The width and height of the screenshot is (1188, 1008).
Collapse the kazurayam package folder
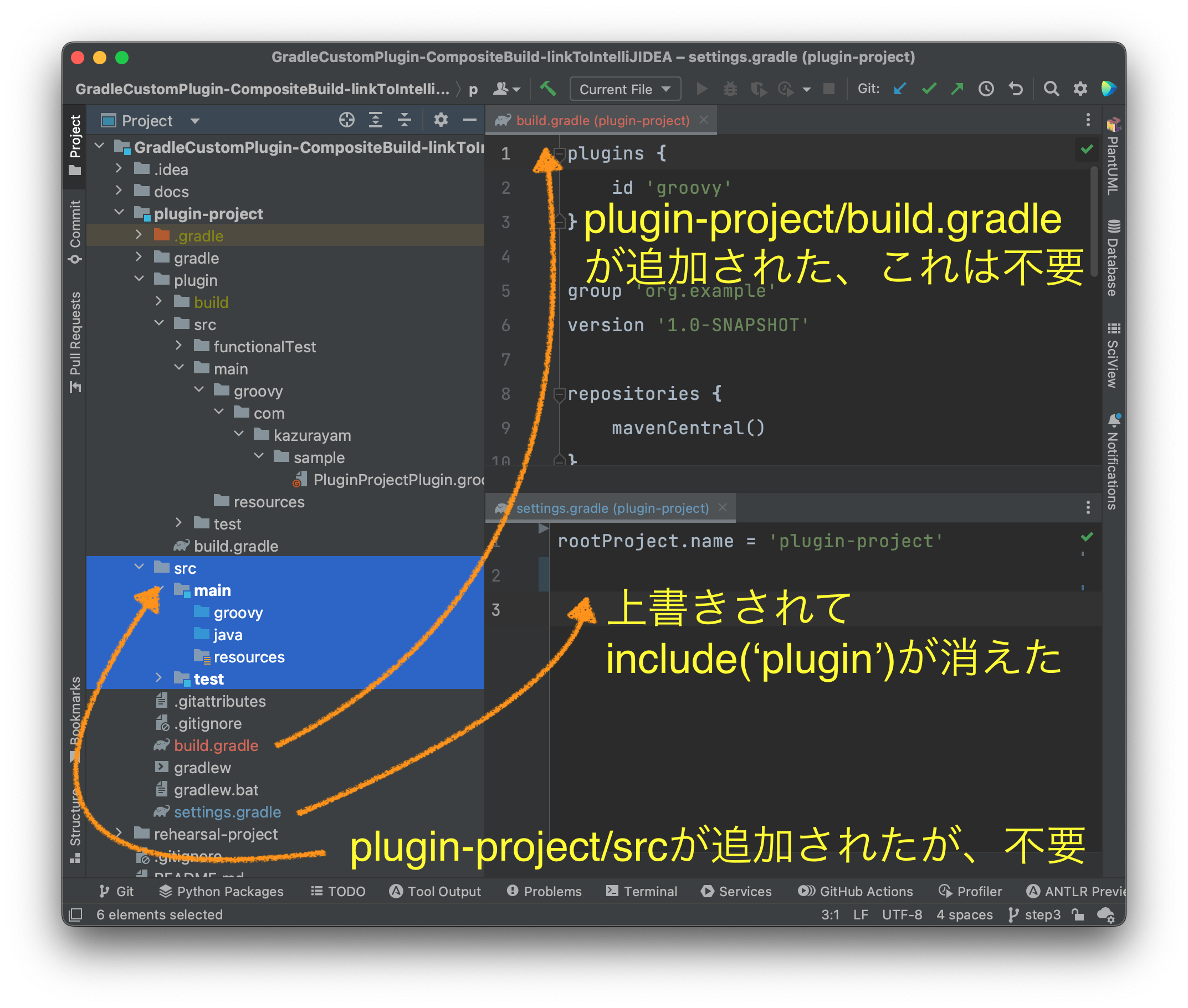[x=238, y=434]
